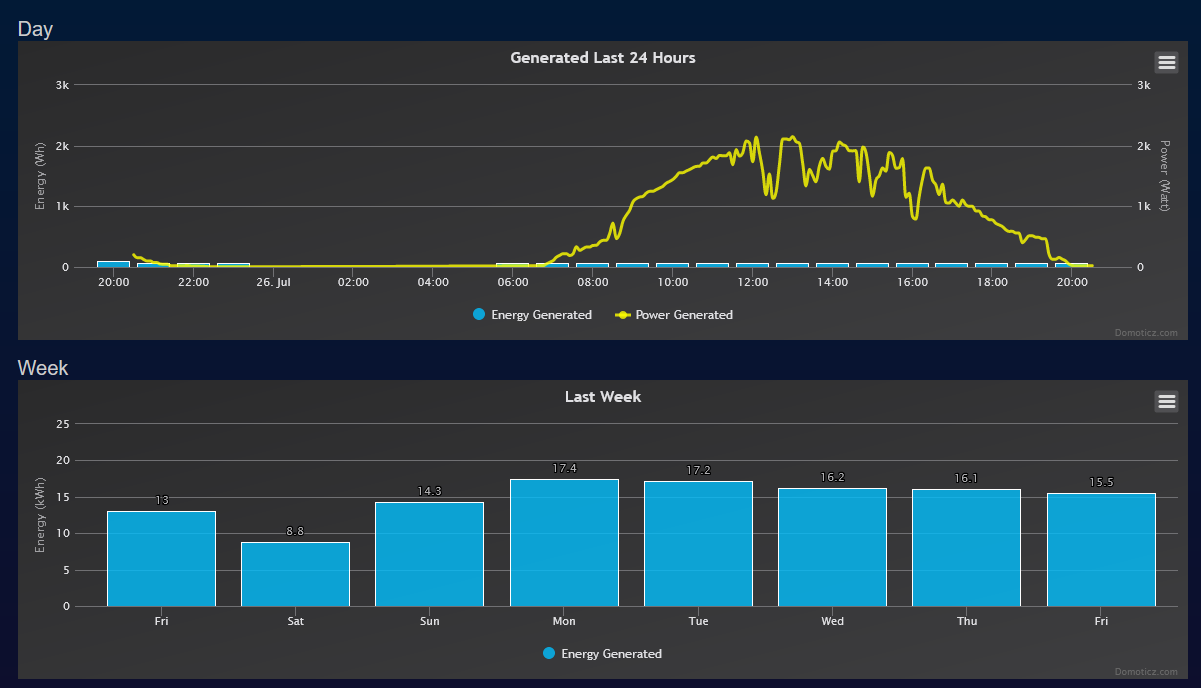
Task: Click the "Last Week" chart title
Action: [x=603, y=397]
